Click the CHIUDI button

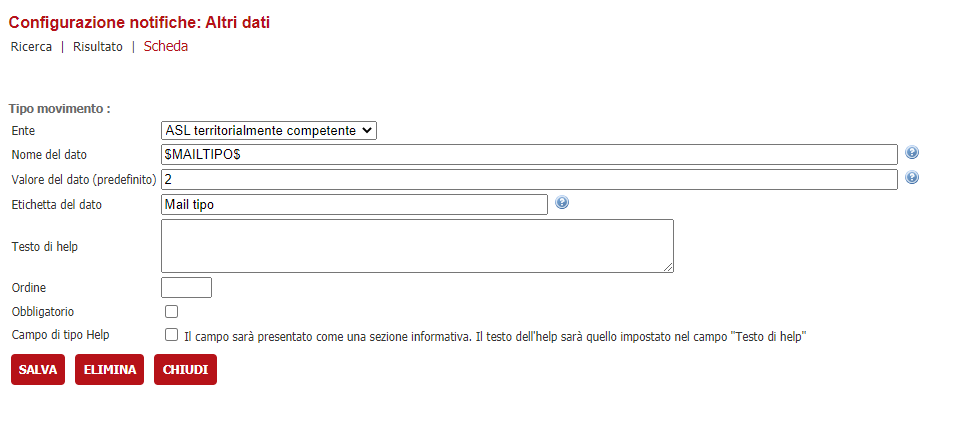(186, 370)
